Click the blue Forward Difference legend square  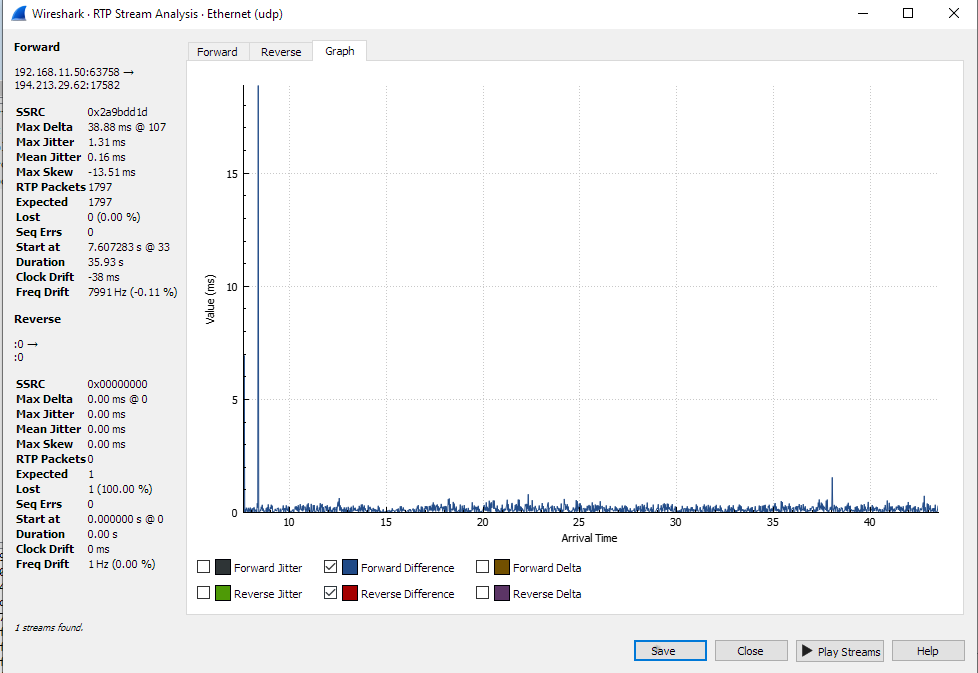(x=349, y=567)
